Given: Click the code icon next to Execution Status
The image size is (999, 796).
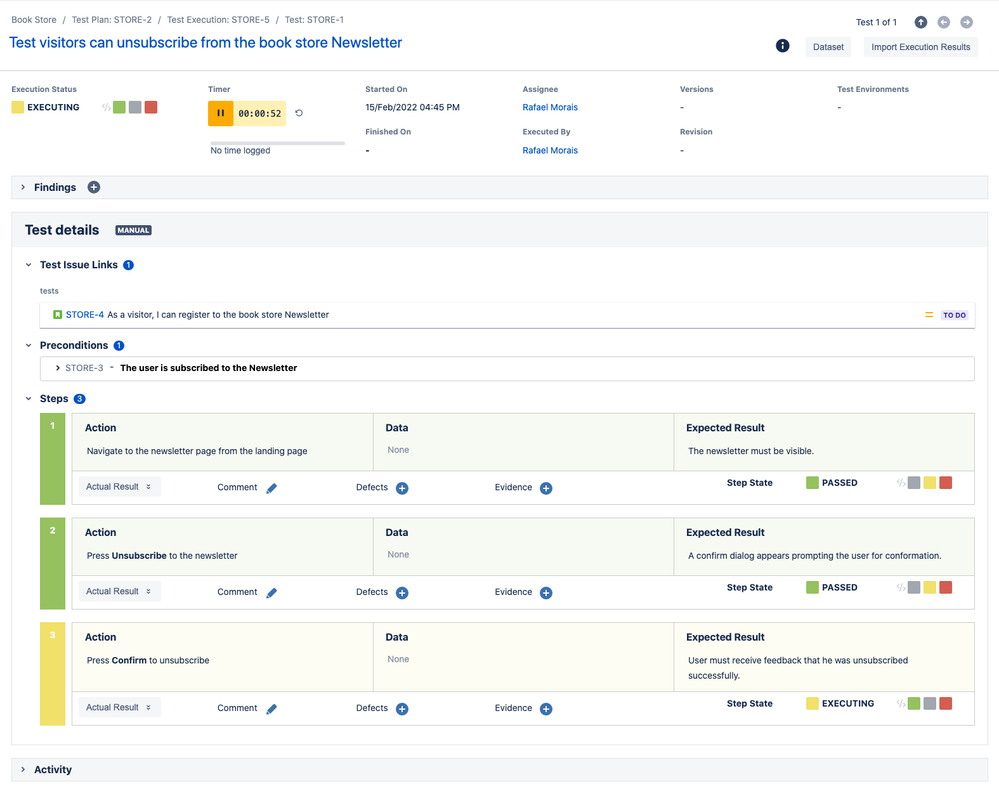Looking at the screenshot, I should pos(106,107).
